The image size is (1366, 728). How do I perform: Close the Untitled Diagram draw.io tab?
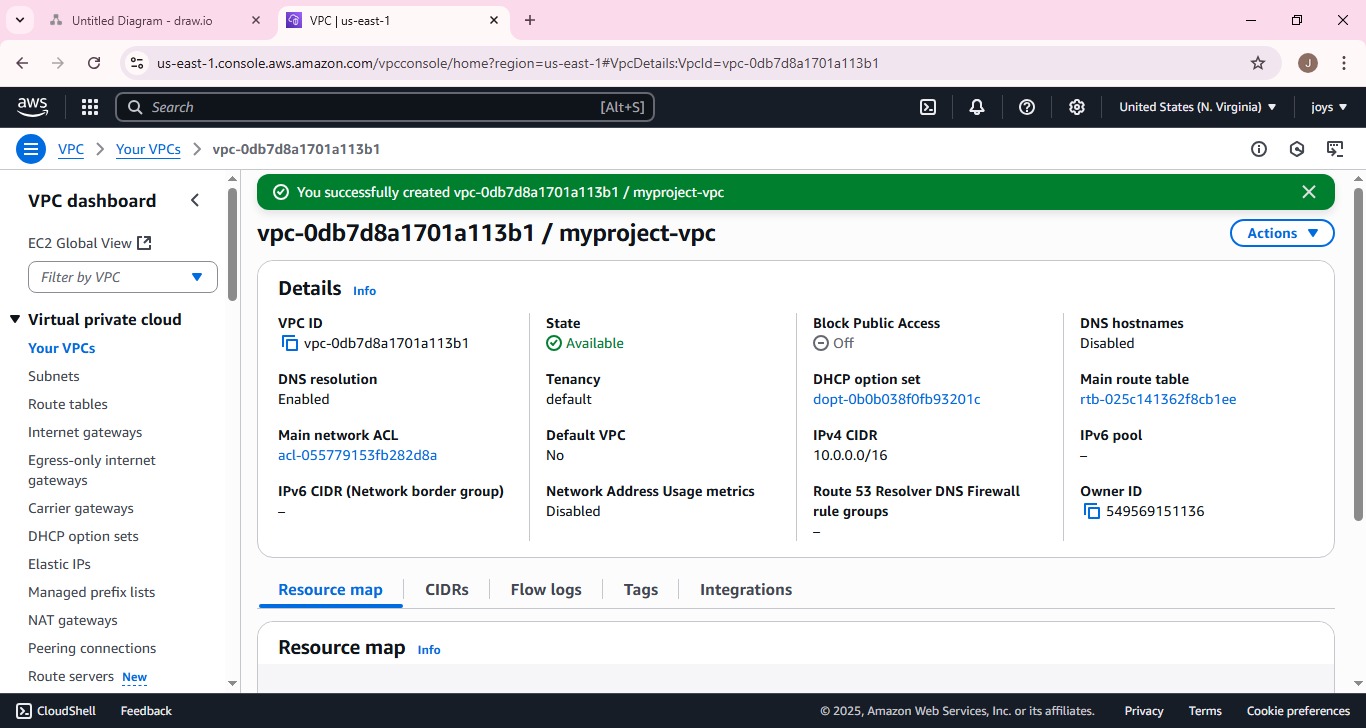click(x=256, y=20)
